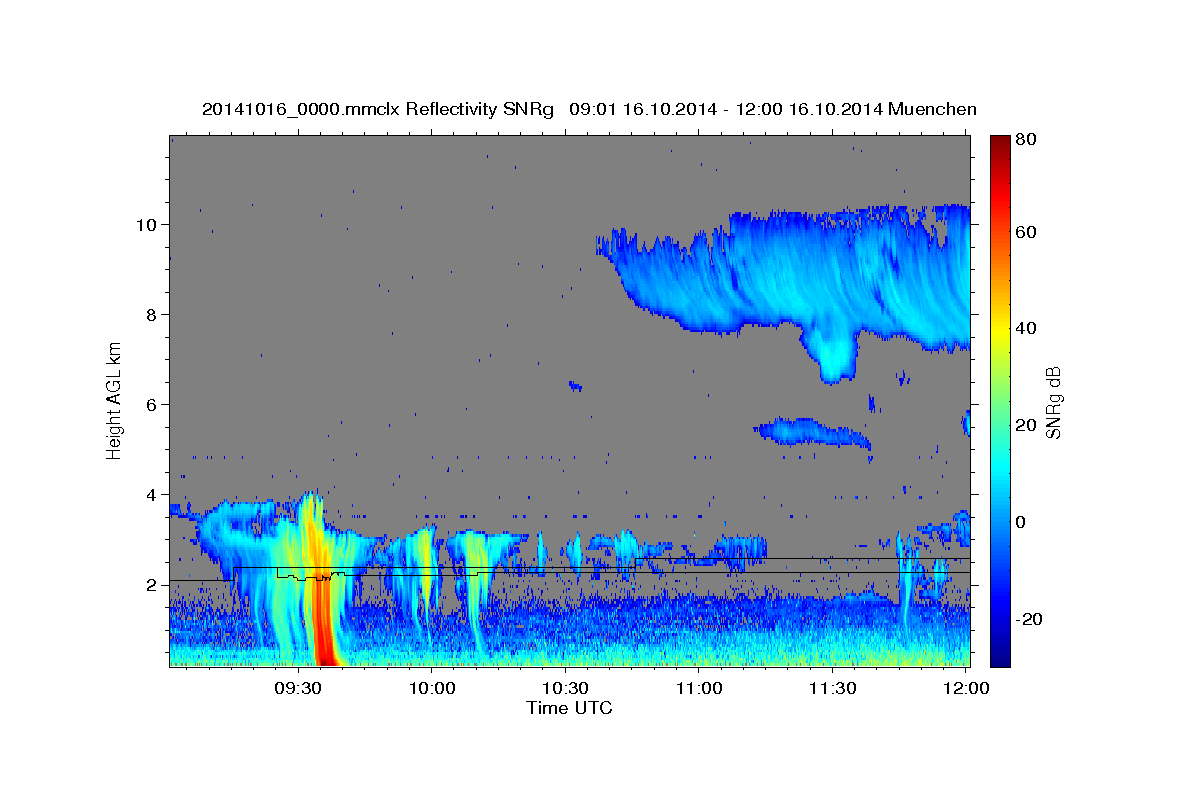
Task: Click the 10:30 time tick label
Action: click(565, 689)
